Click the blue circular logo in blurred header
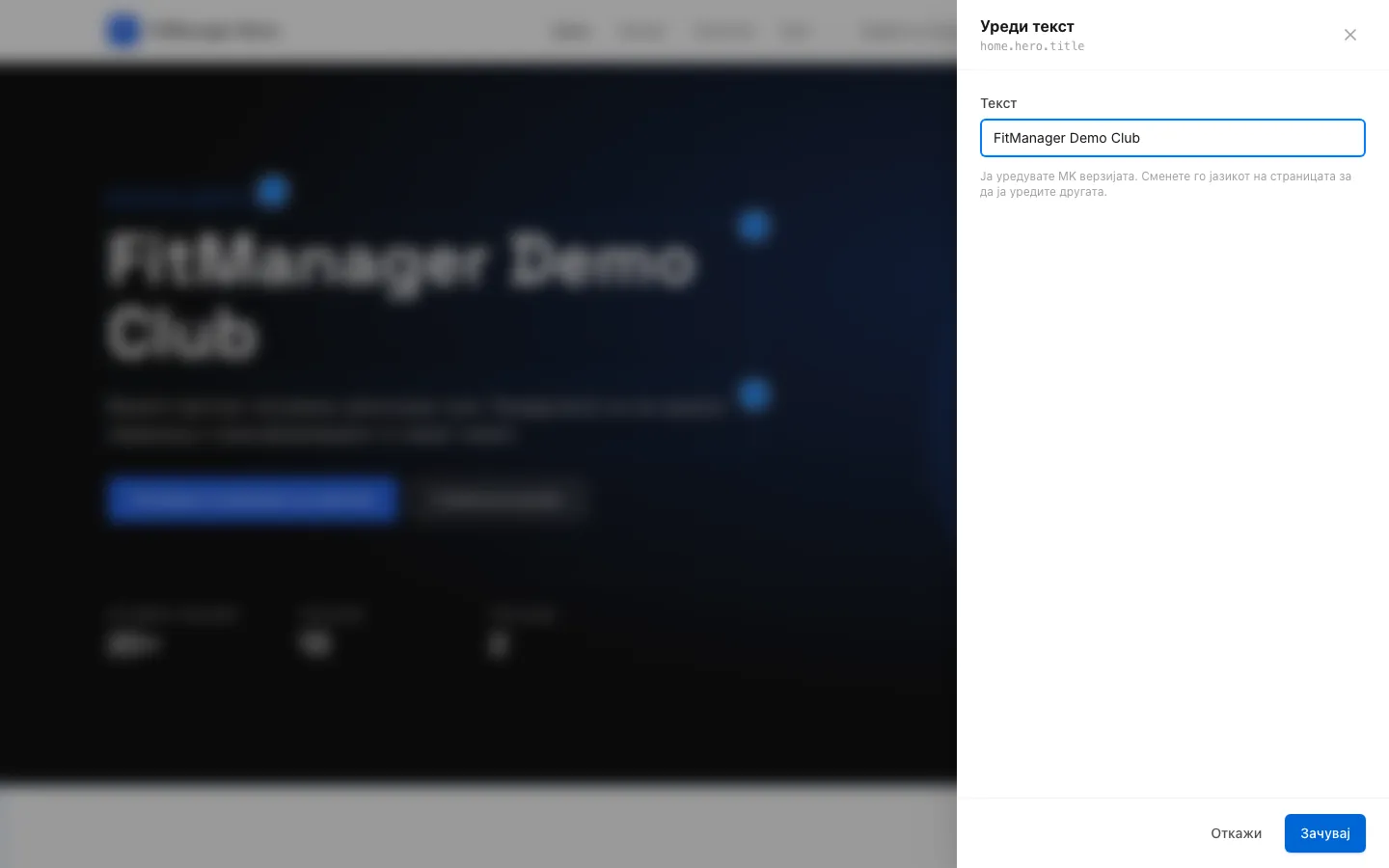The height and width of the screenshot is (868, 1389). pos(123,31)
